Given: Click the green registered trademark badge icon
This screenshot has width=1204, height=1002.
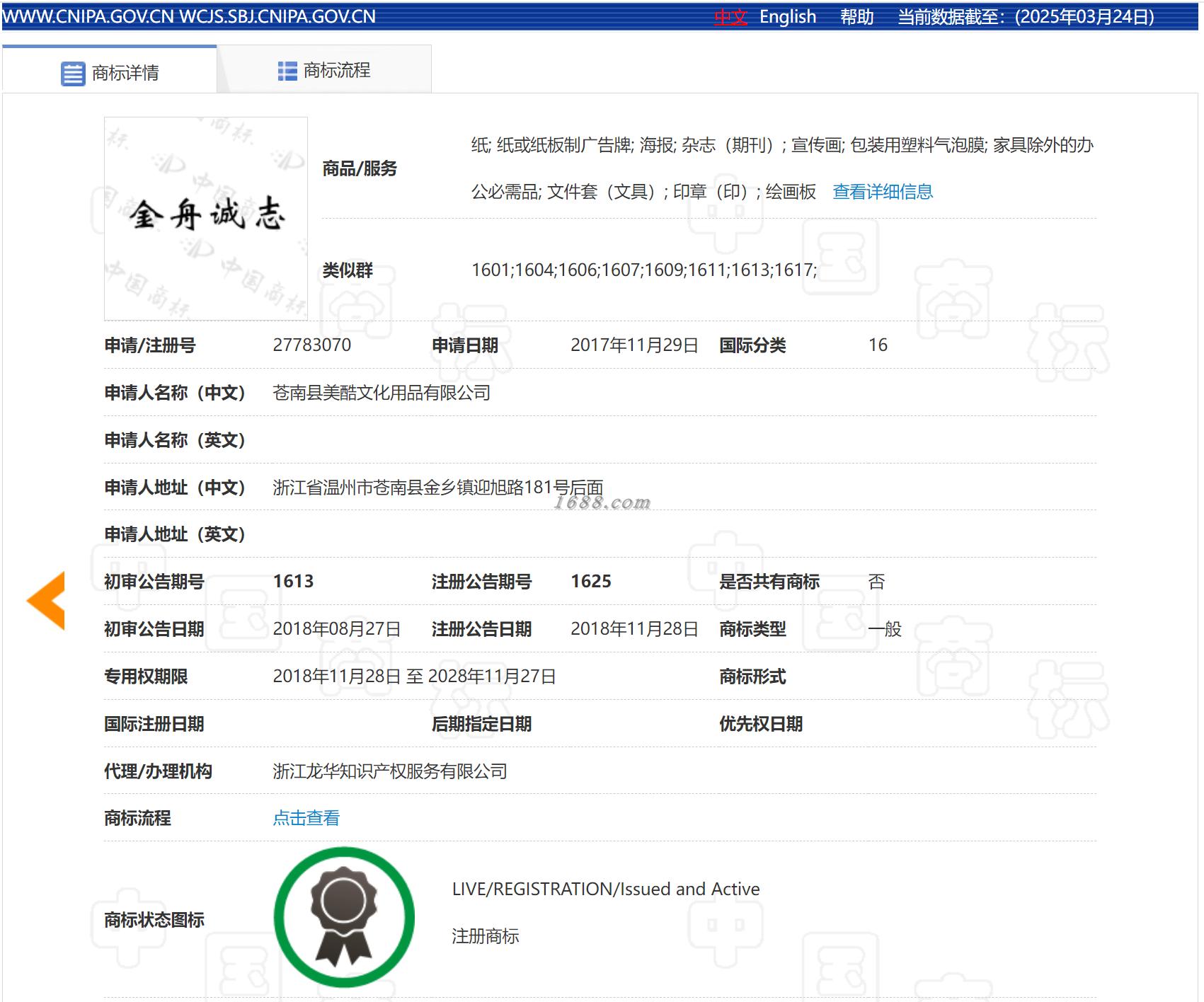Looking at the screenshot, I should 344,917.
